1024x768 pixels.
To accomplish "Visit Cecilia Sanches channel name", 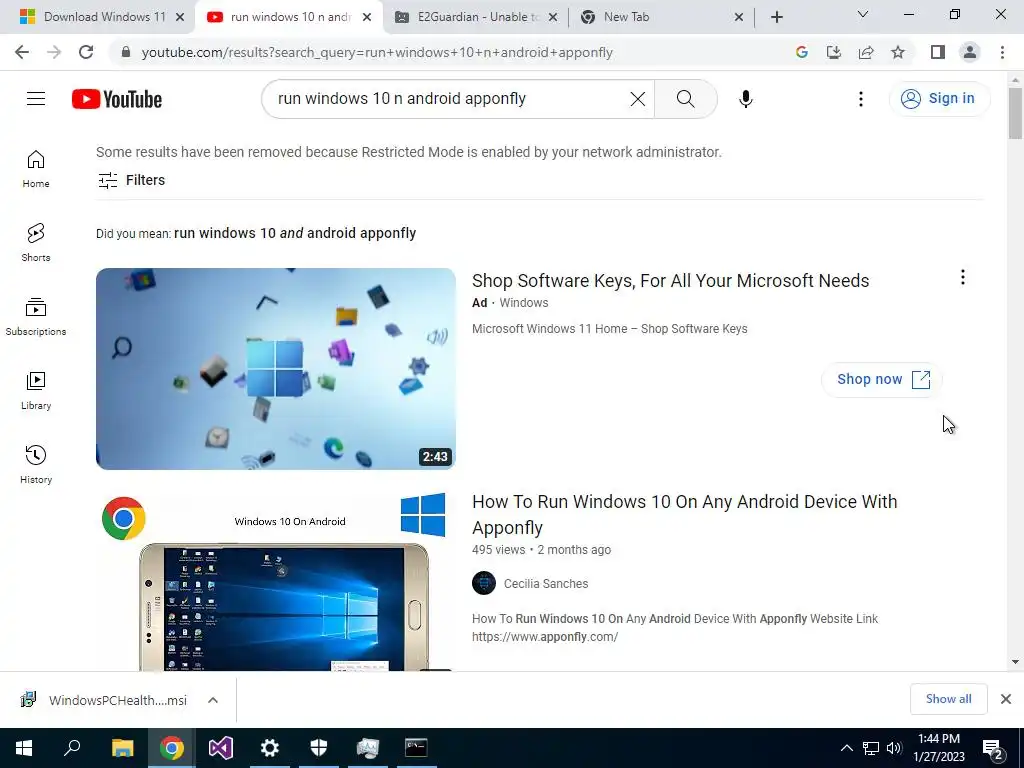I will [546, 584].
